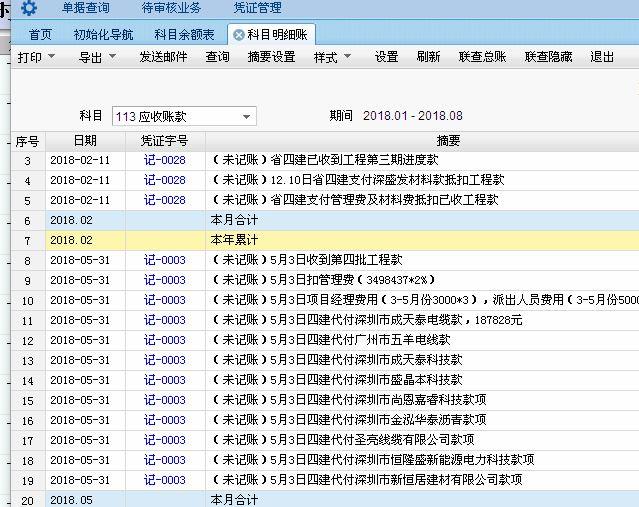Image resolution: width=639 pixels, height=507 pixels.
Task: Open voucher 记-0003 in row 14
Action: tap(165, 379)
